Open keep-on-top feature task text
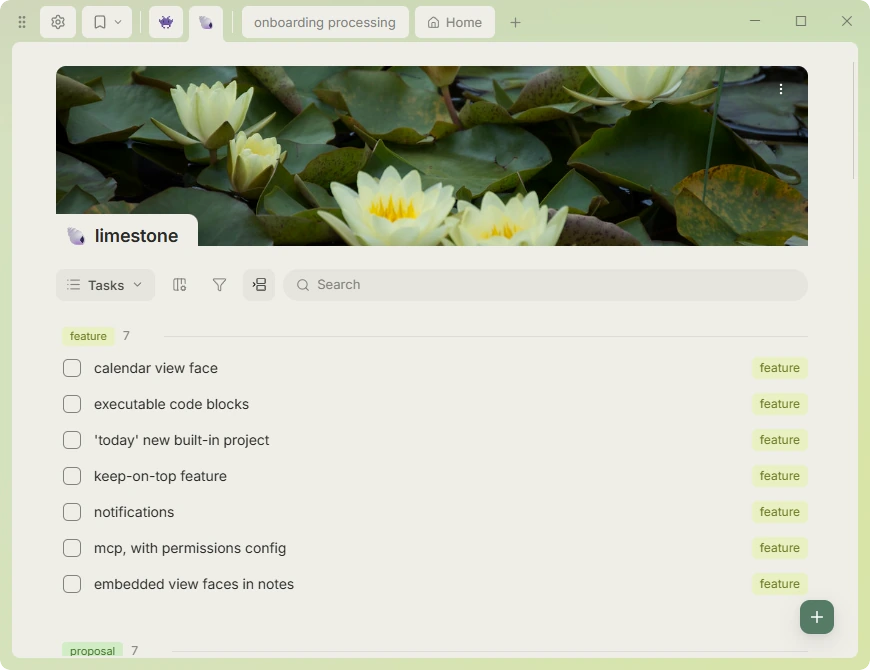The height and width of the screenshot is (670, 870). 160,476
